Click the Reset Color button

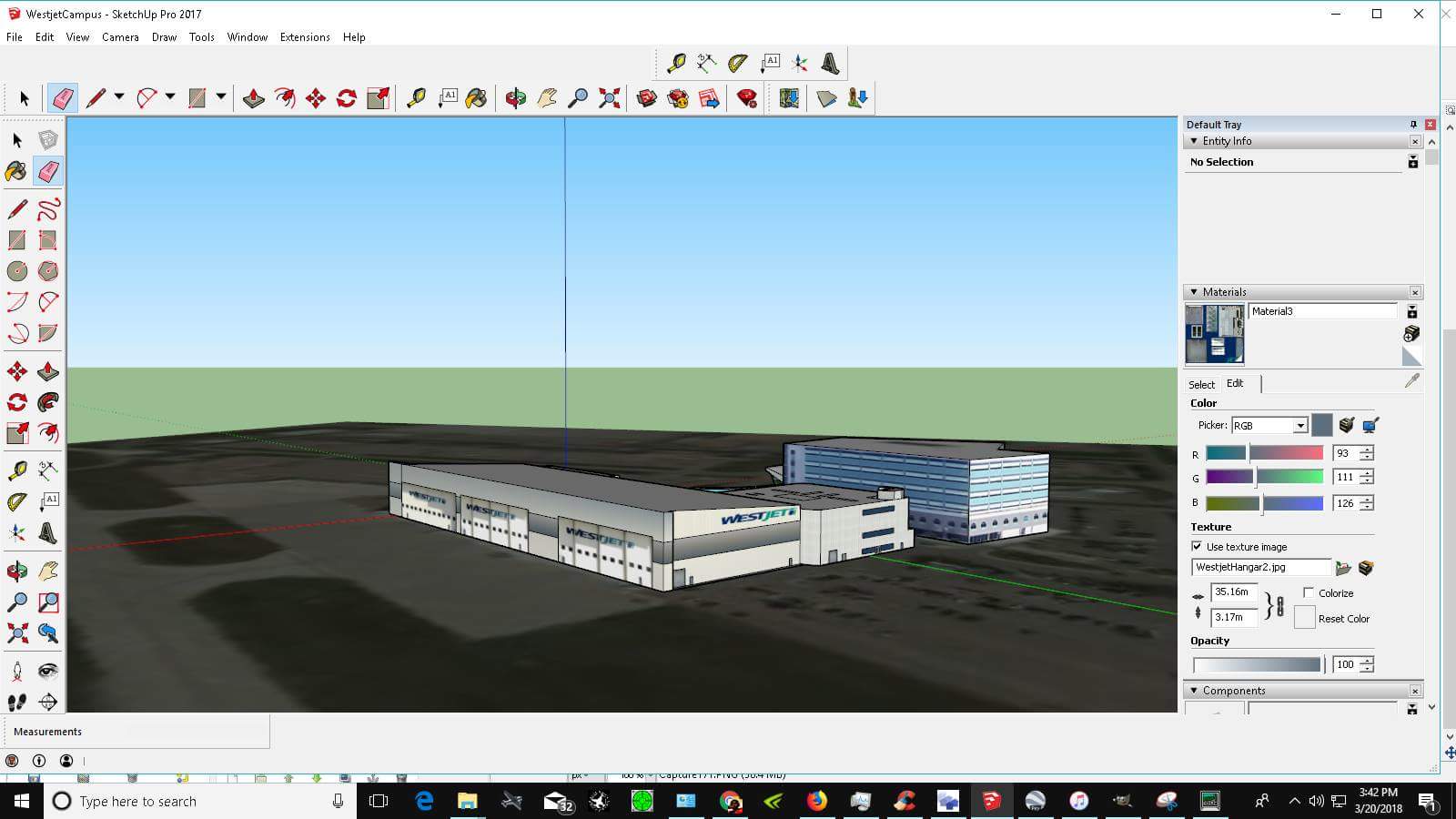click(1304, 616)
